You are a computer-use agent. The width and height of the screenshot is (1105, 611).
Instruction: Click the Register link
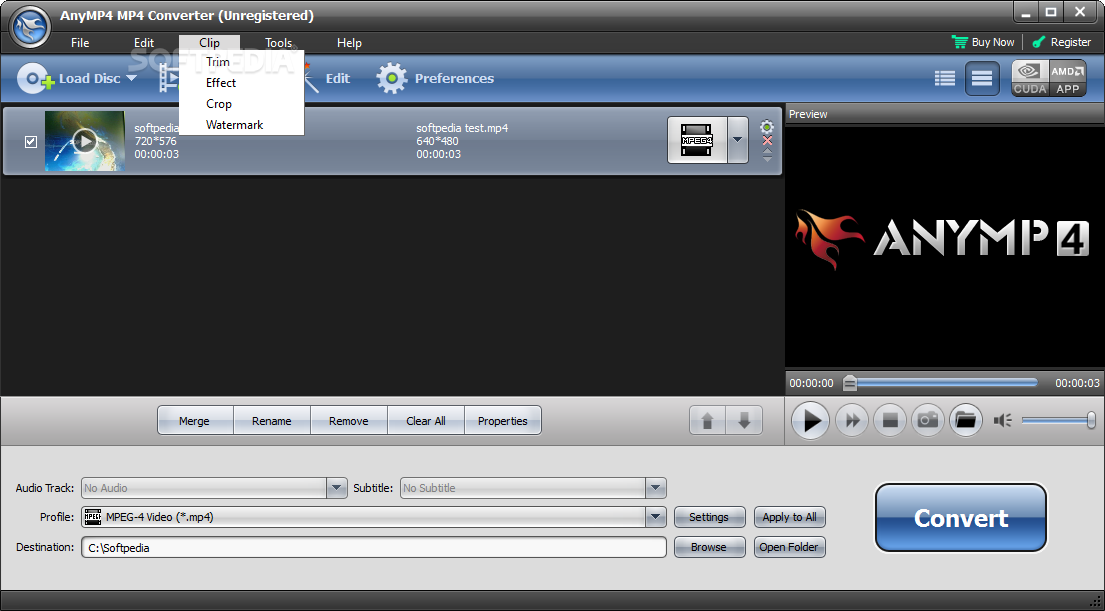pos(1061,42)
